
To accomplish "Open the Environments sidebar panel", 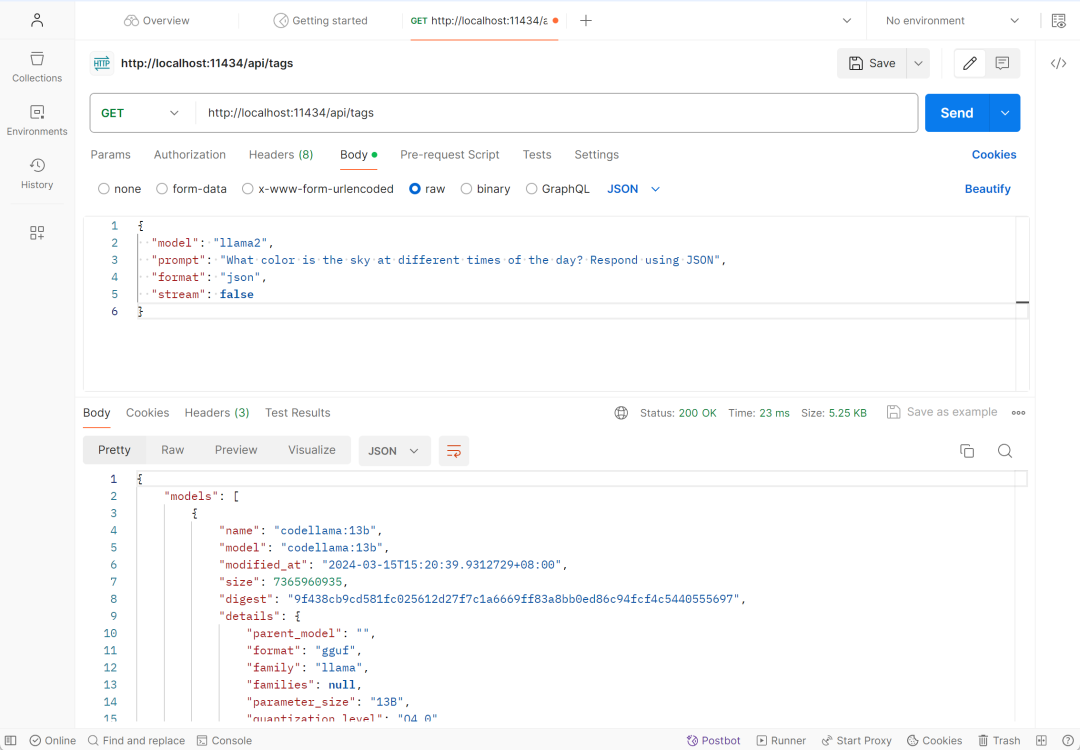I will coord(37,120).
